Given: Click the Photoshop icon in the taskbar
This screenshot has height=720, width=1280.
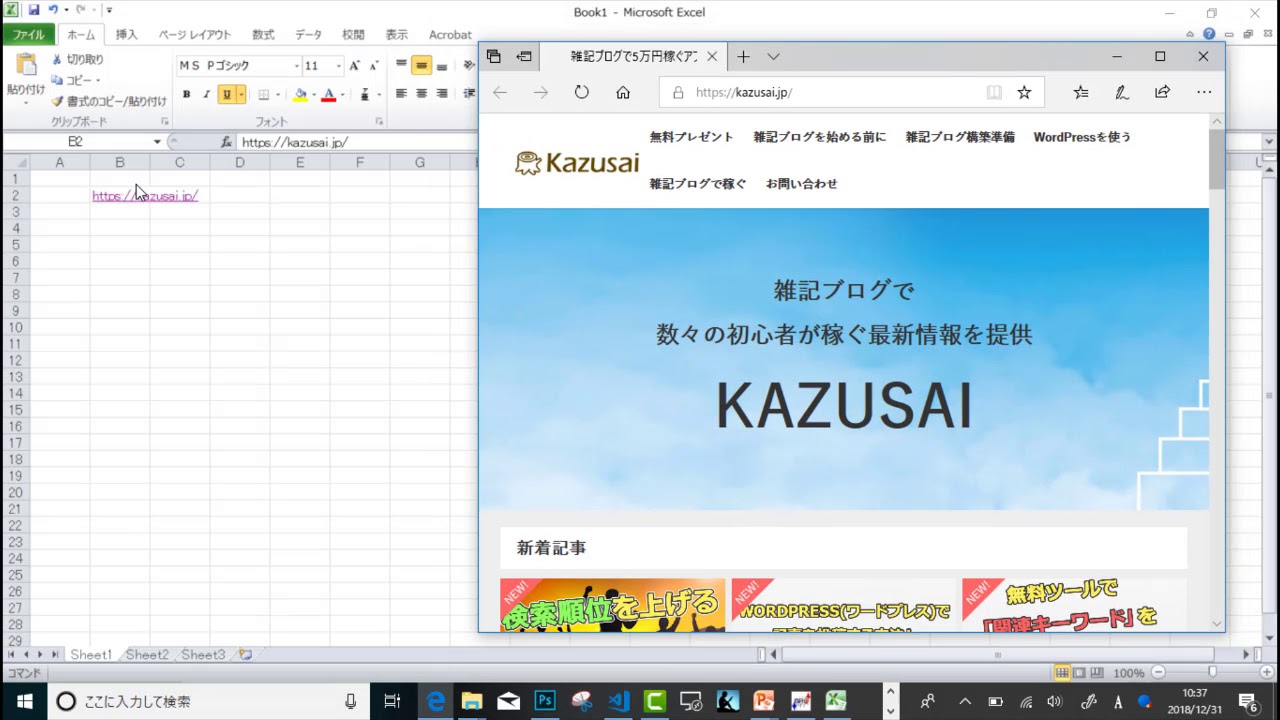Looking at the screenshot, I should [545, 701].
